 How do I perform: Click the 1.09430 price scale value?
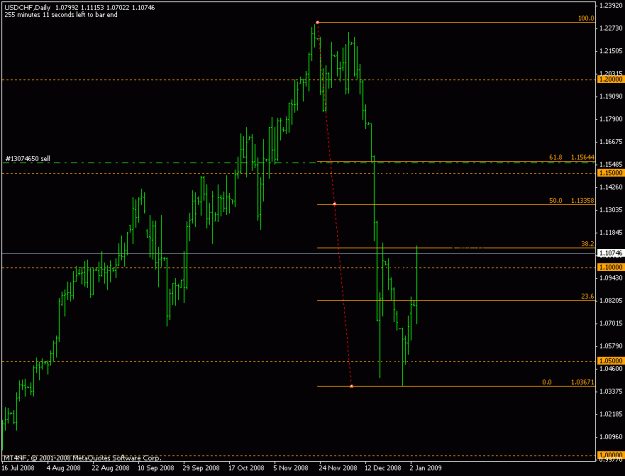pos(611,278)
